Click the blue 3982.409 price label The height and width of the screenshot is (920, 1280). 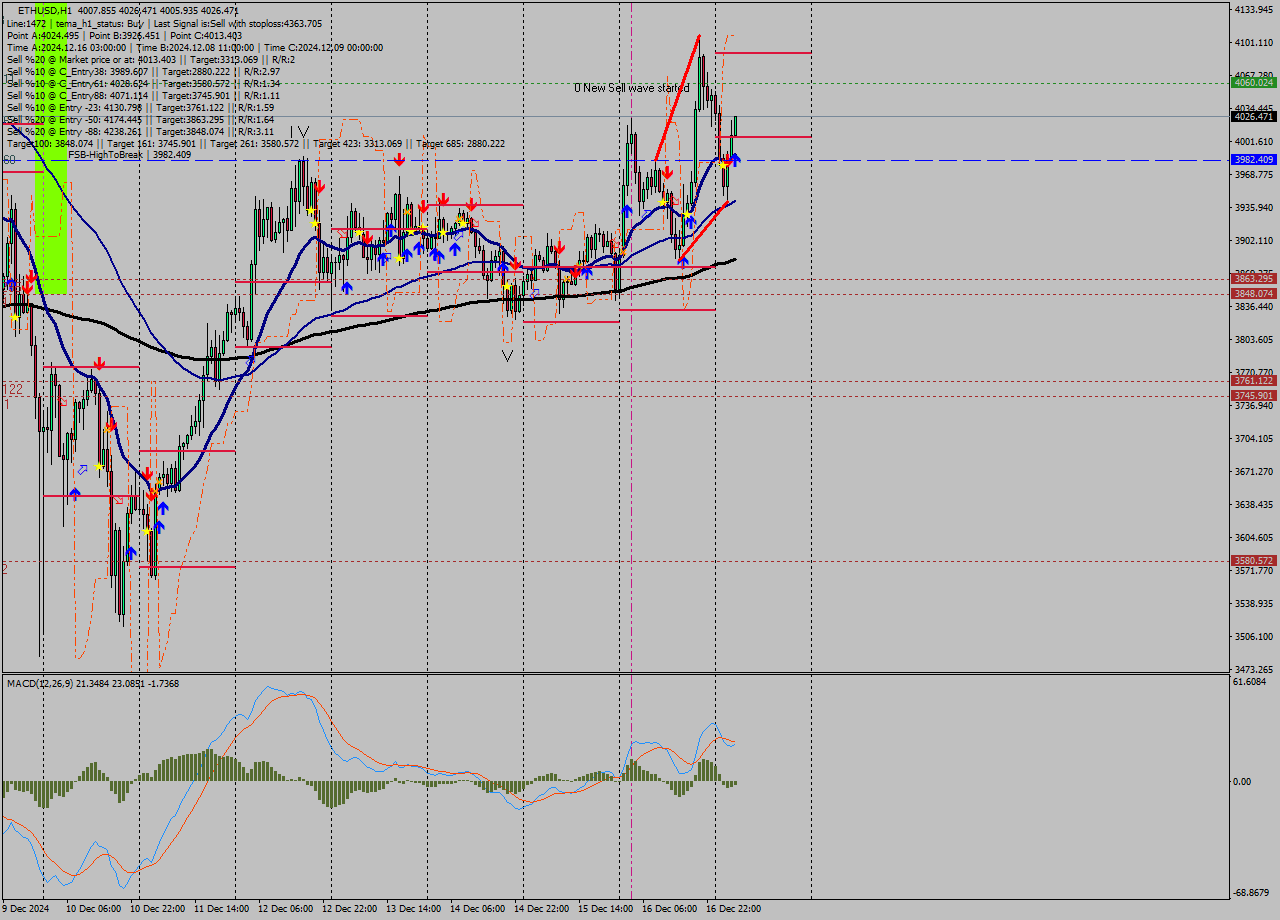click(1253, 160)
